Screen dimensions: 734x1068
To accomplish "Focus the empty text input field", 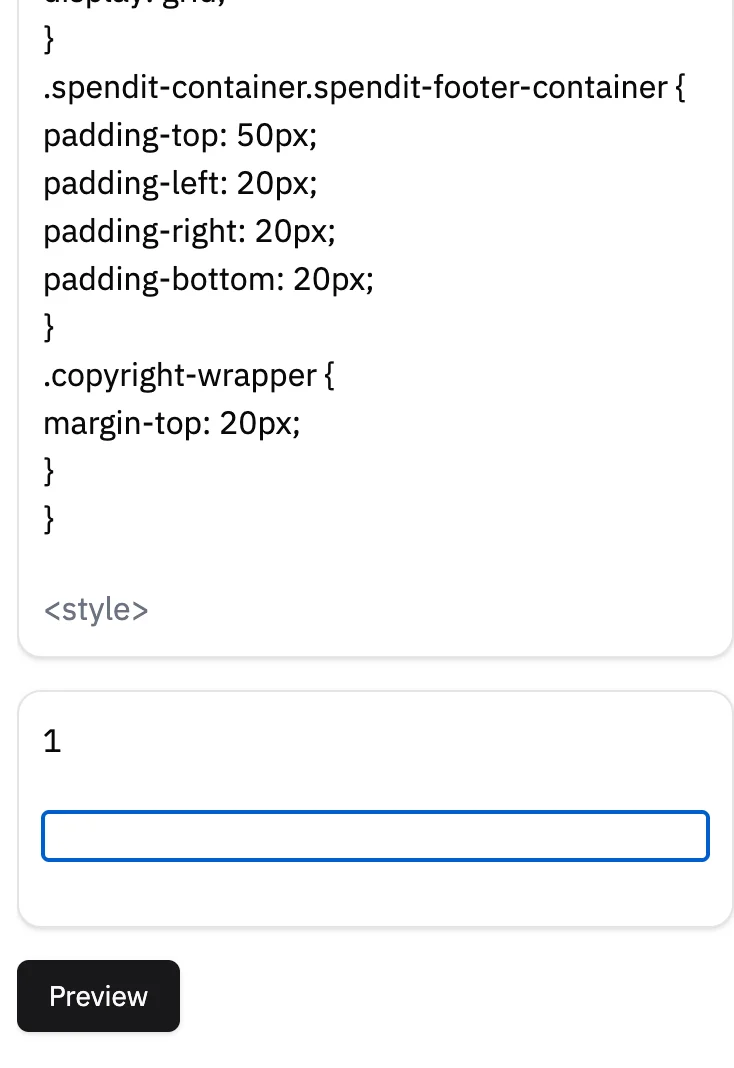I will click(x=375, y=836).
